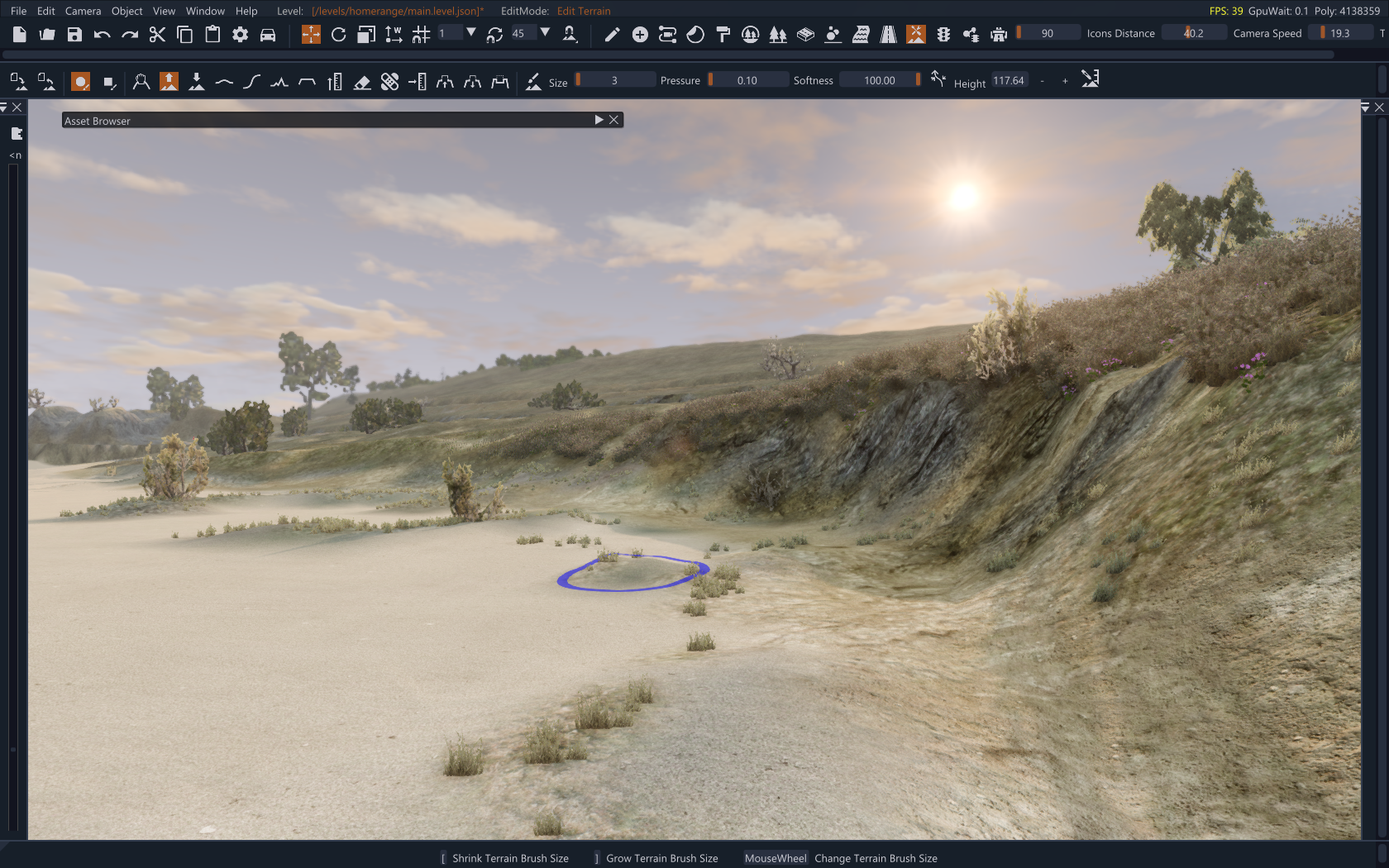Toggle the circle brush shape
This screenshot has width=1389, height=868.
coord(80,81)
